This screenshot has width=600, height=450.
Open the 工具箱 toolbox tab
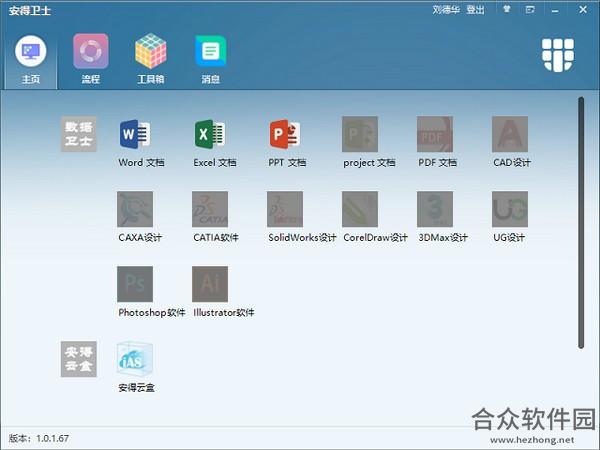(x=151, y=60)
